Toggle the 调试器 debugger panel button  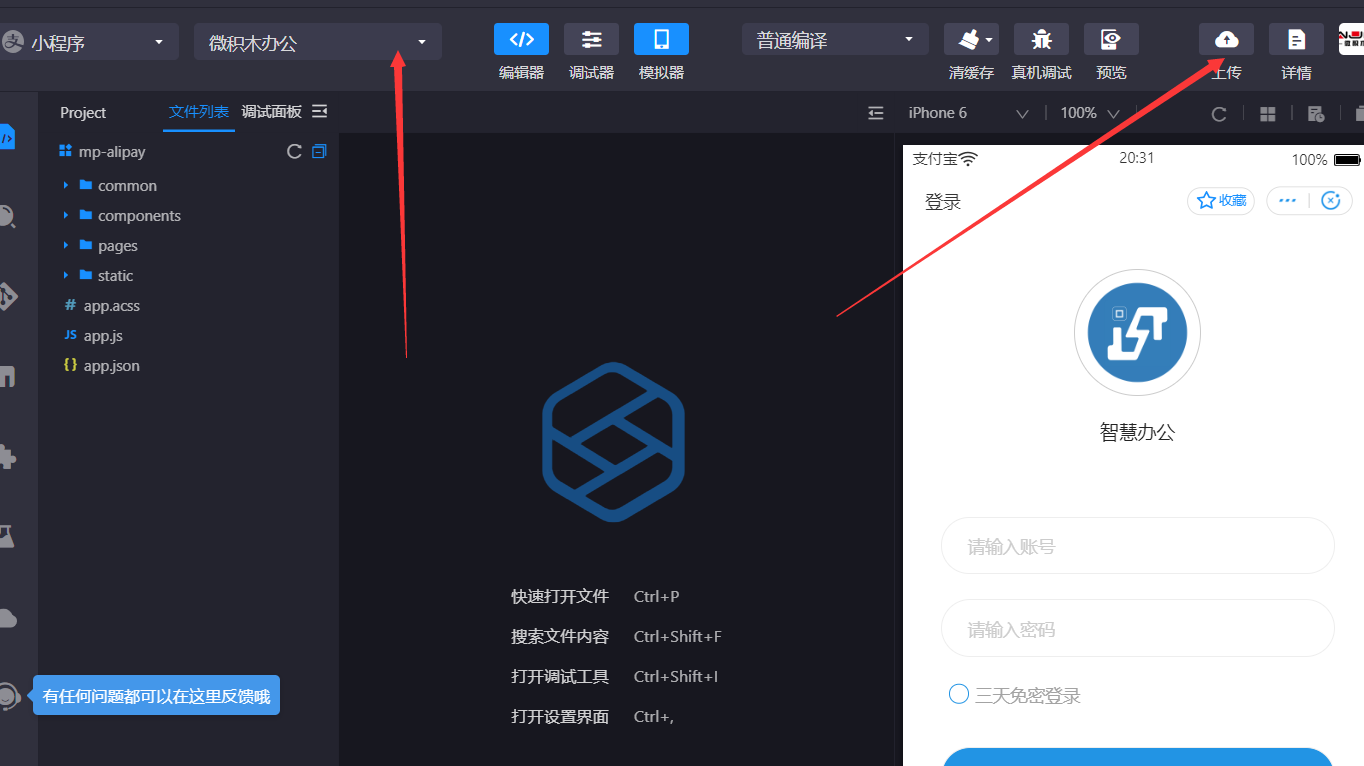[591, 40]
